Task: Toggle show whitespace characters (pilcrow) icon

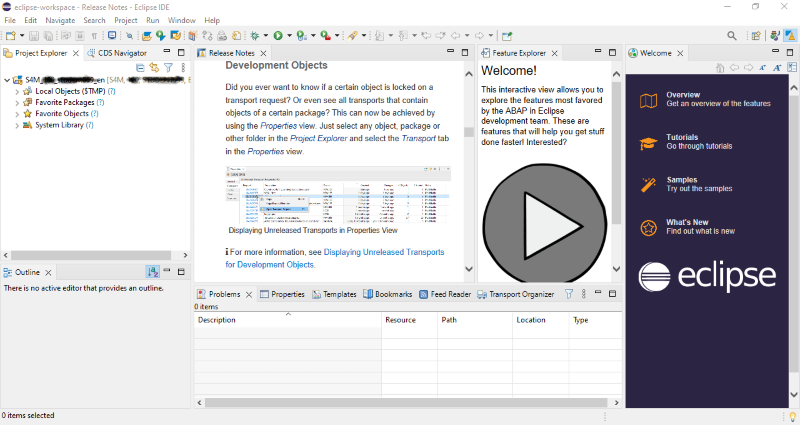Action: pos(94,36)
